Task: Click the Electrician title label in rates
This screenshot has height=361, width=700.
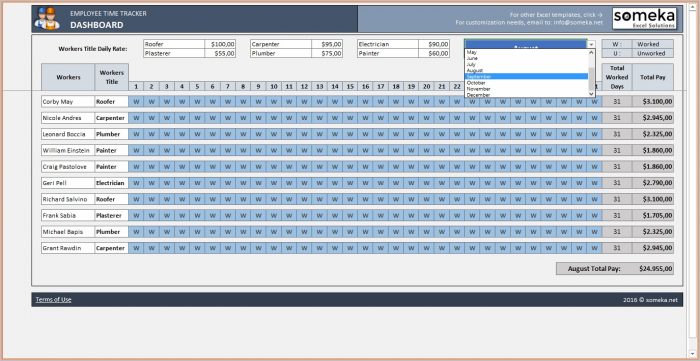Action: pyautogui.click(x=388, y=44)
